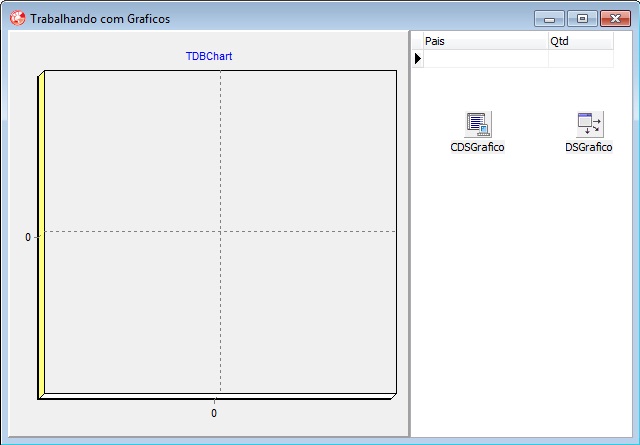This screenshot has height=445, width=640.
Task: Click the TDBChart title text
Action: [208, 57]
